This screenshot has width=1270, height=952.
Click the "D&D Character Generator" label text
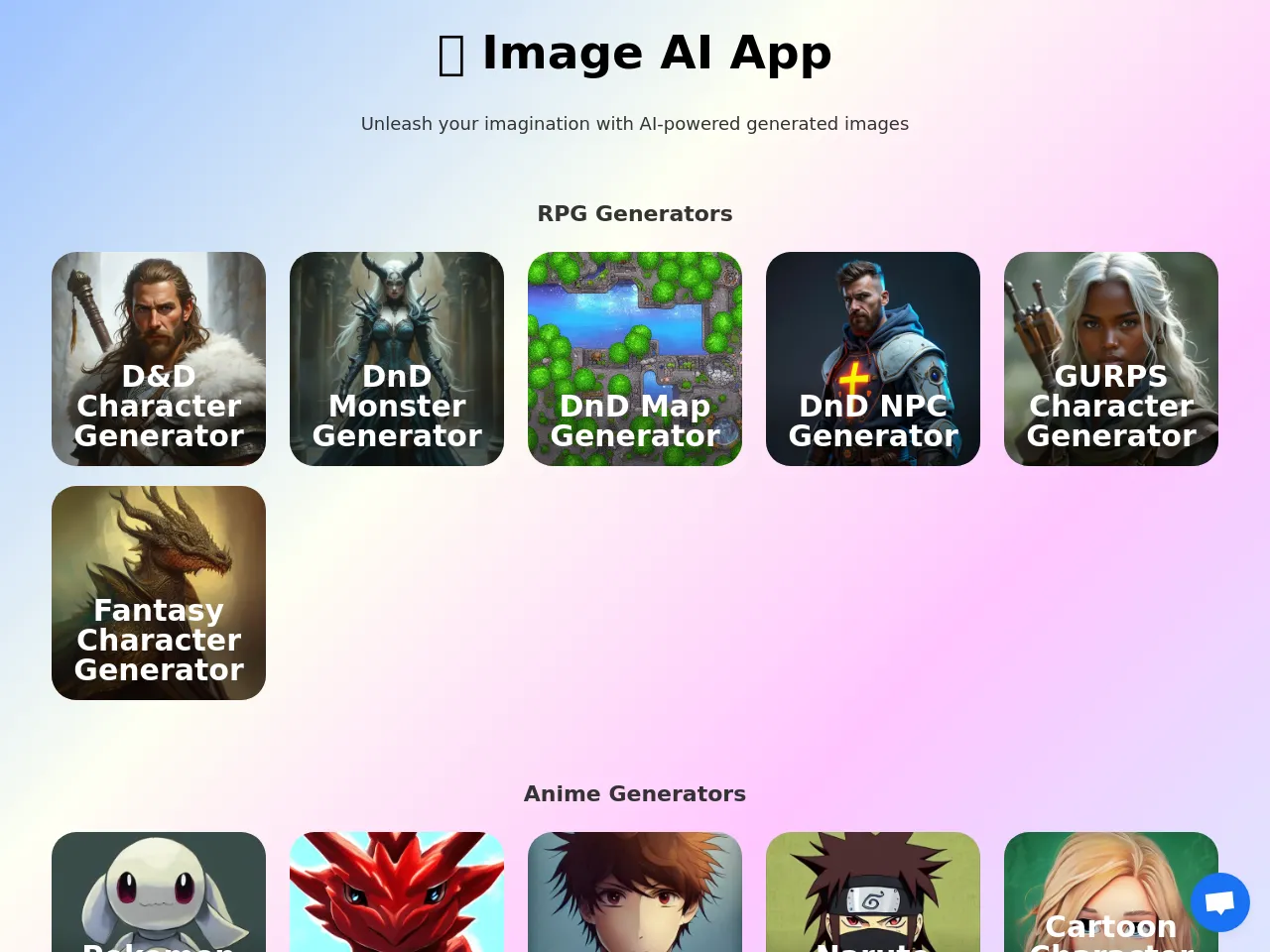[159, 407]
